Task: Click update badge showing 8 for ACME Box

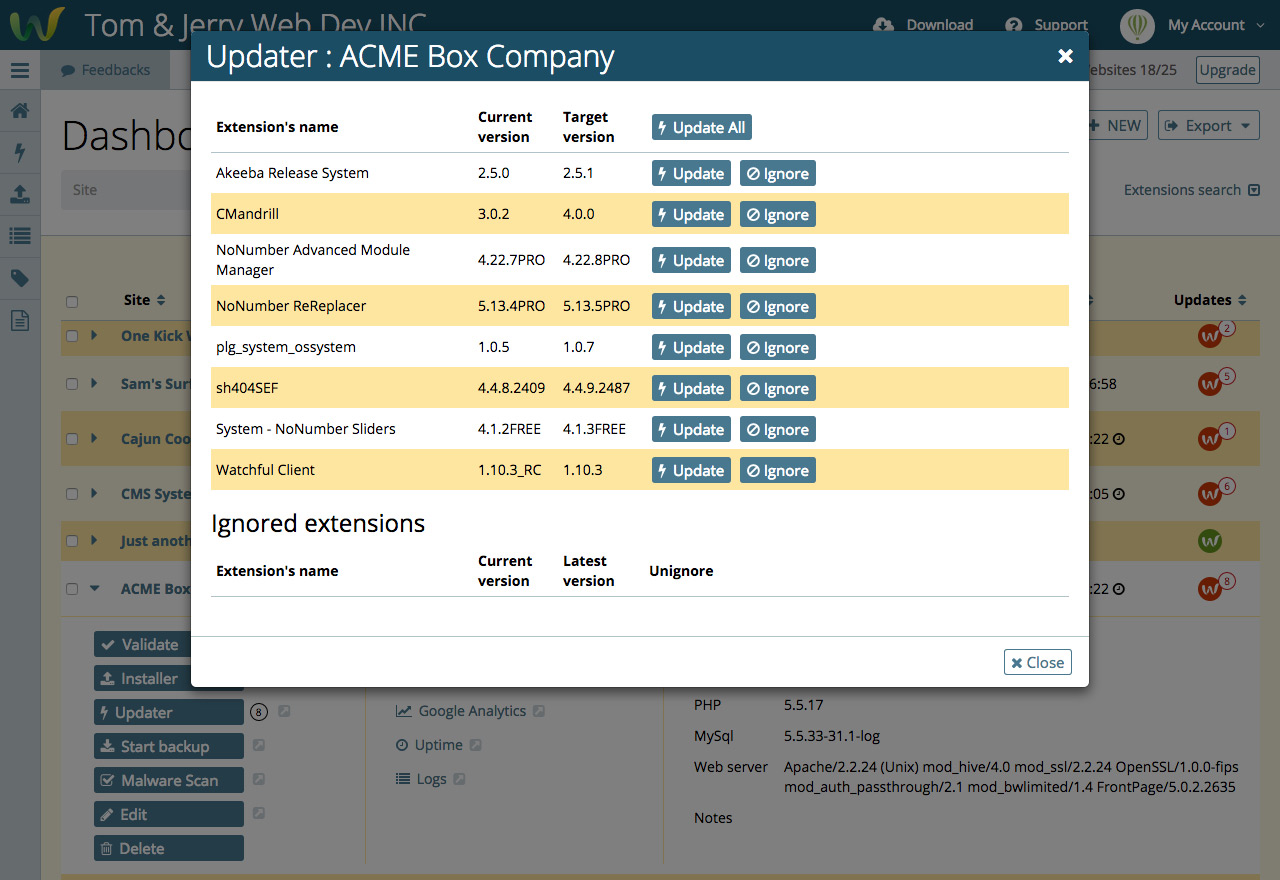Action: [1215, 587]
